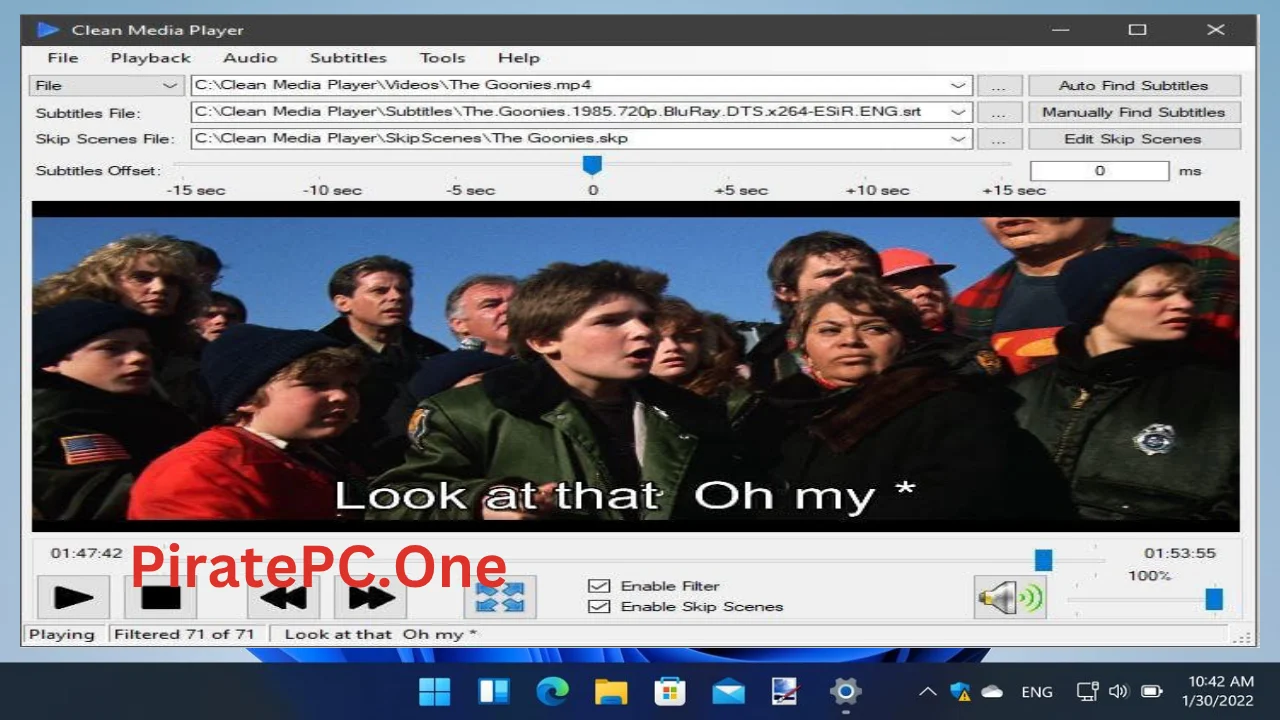Open Widgets from the taskbar
Image resolution: width=1280 pixels, height=720 pixels.
(493, 691)
